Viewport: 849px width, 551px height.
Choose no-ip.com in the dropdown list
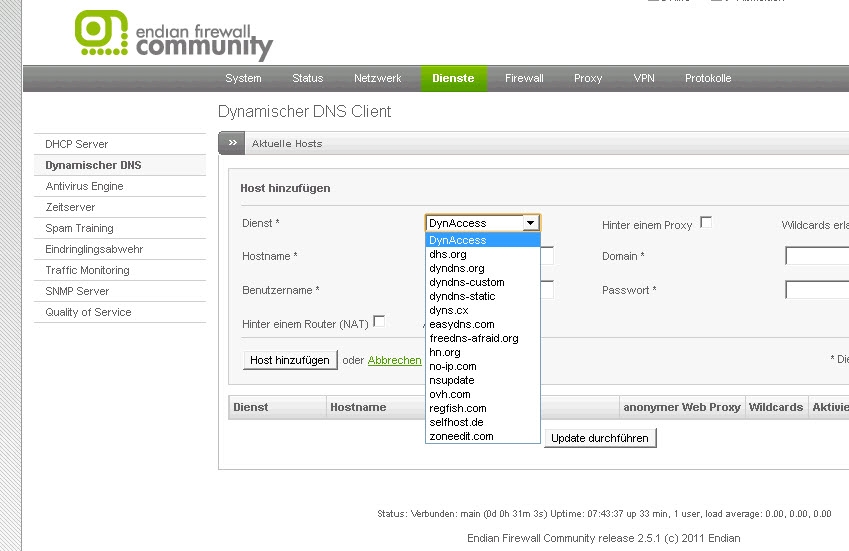click(453, 366)
